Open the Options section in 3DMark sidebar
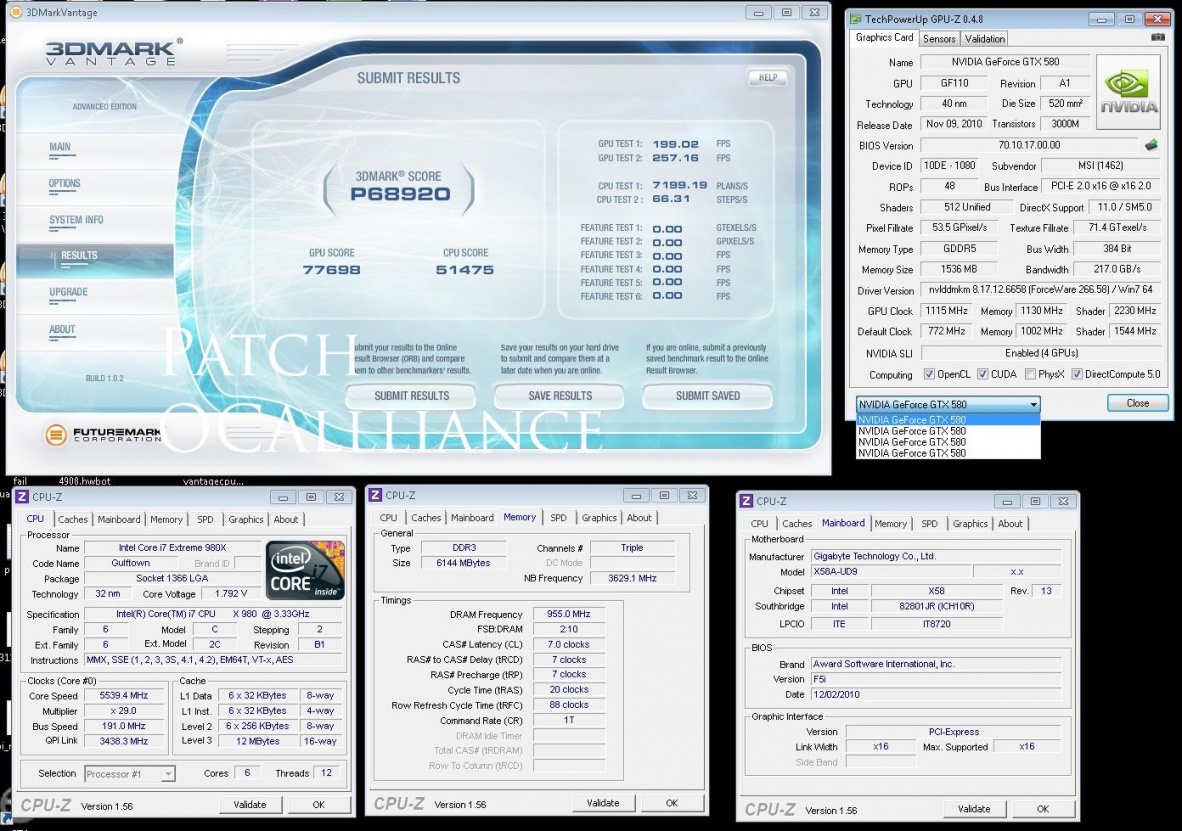The image size is (1182, 831). point(65,184)
